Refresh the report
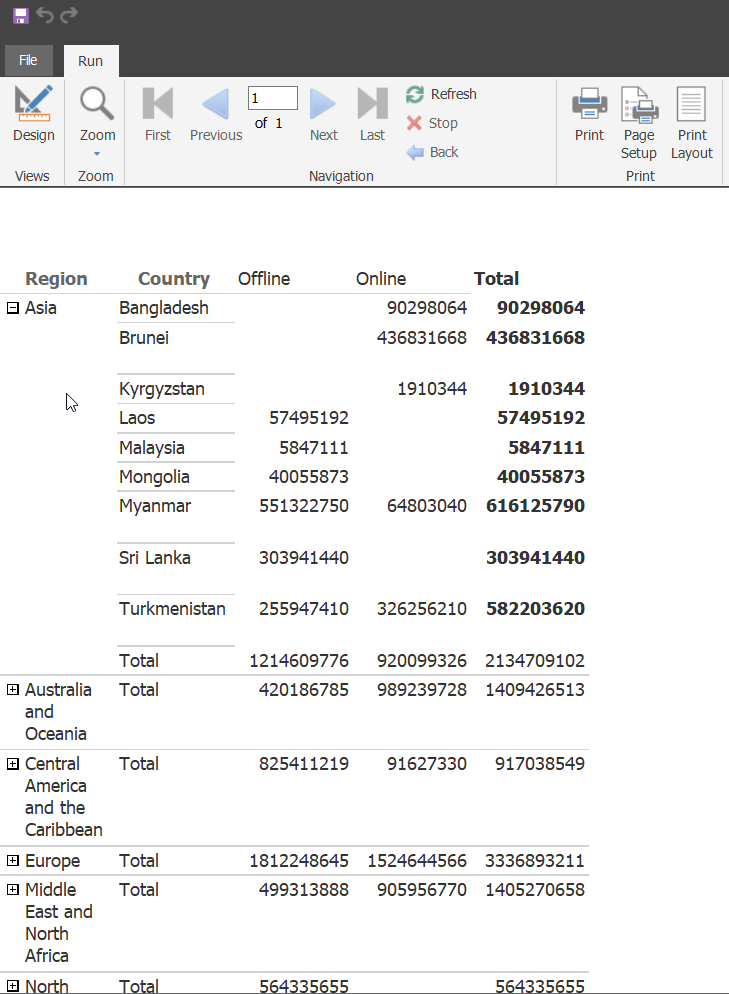The height and width of the screenshot is (994, 729). point(441,94)
